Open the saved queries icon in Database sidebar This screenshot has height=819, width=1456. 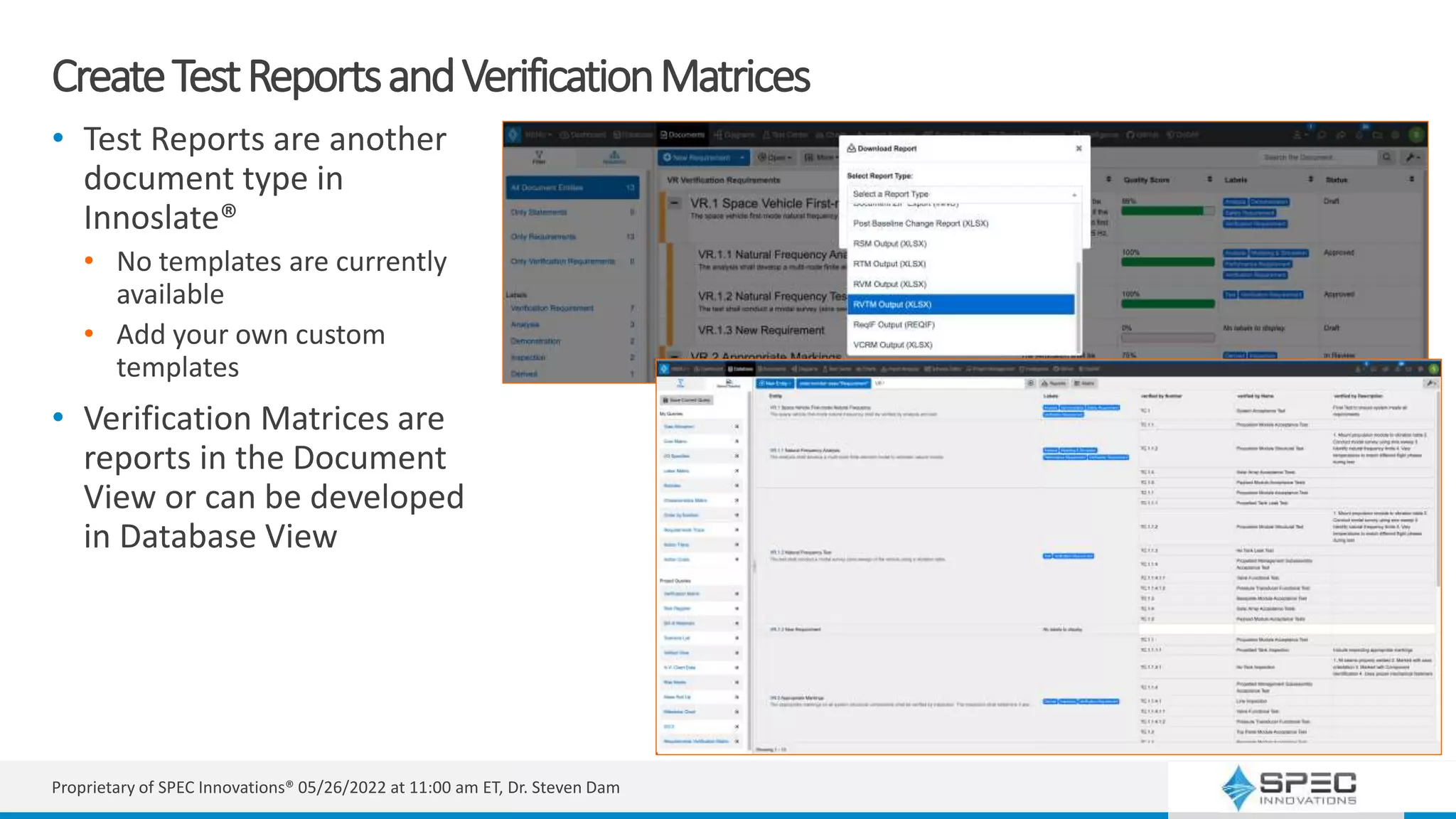click(x=728, y=383)
